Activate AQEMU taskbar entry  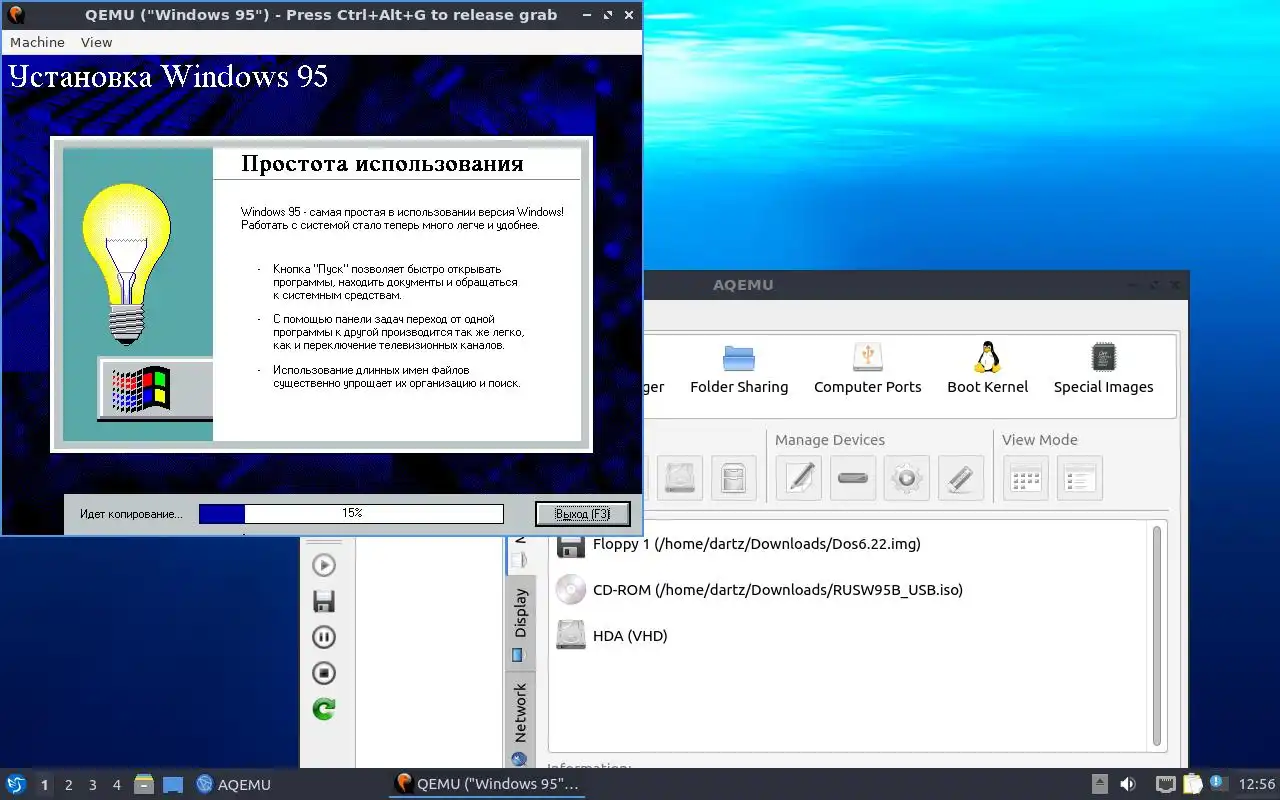point(234,784)
